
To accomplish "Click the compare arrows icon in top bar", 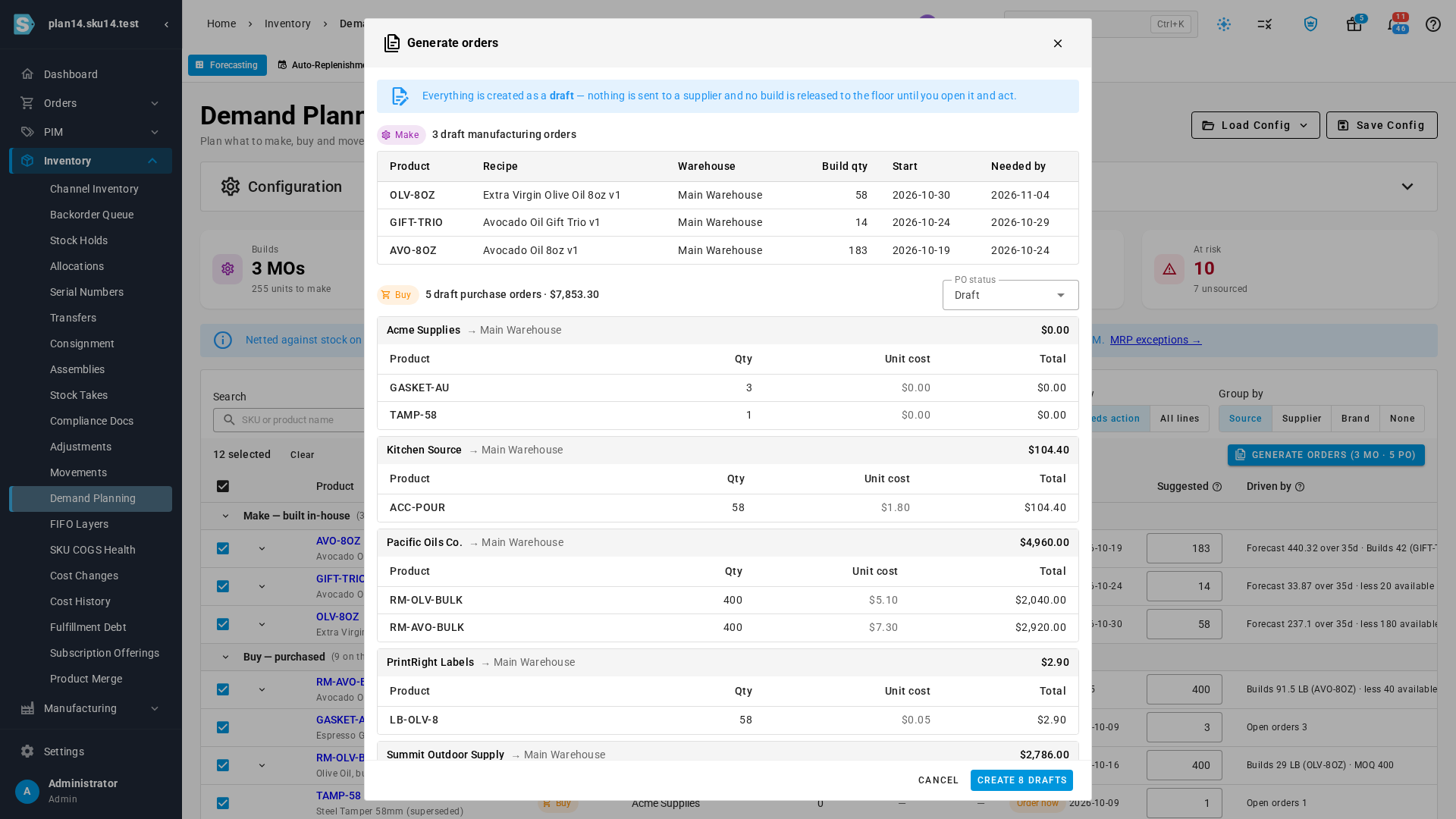I will point(1265,24).
